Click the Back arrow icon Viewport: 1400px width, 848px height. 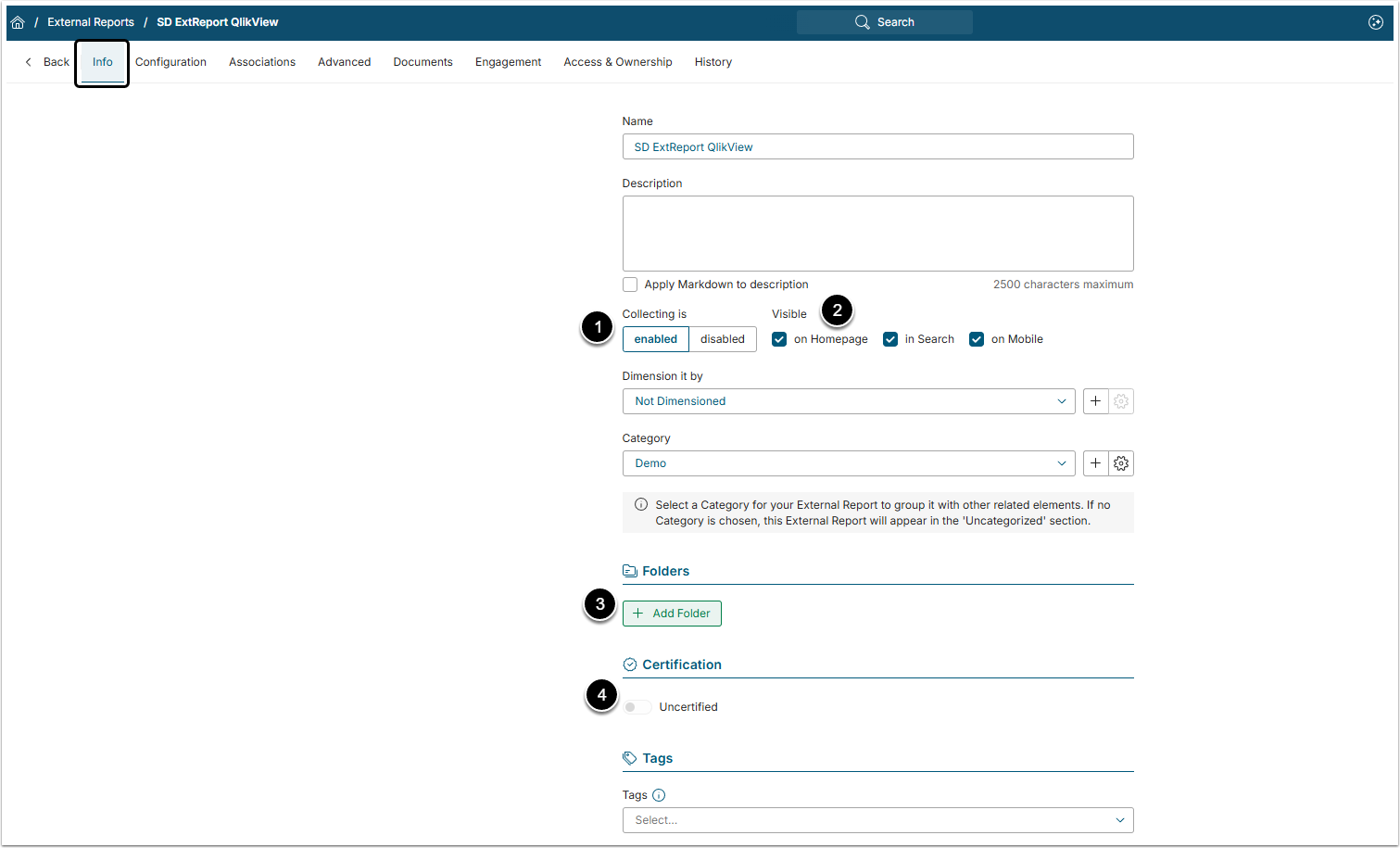coord(29,62)
